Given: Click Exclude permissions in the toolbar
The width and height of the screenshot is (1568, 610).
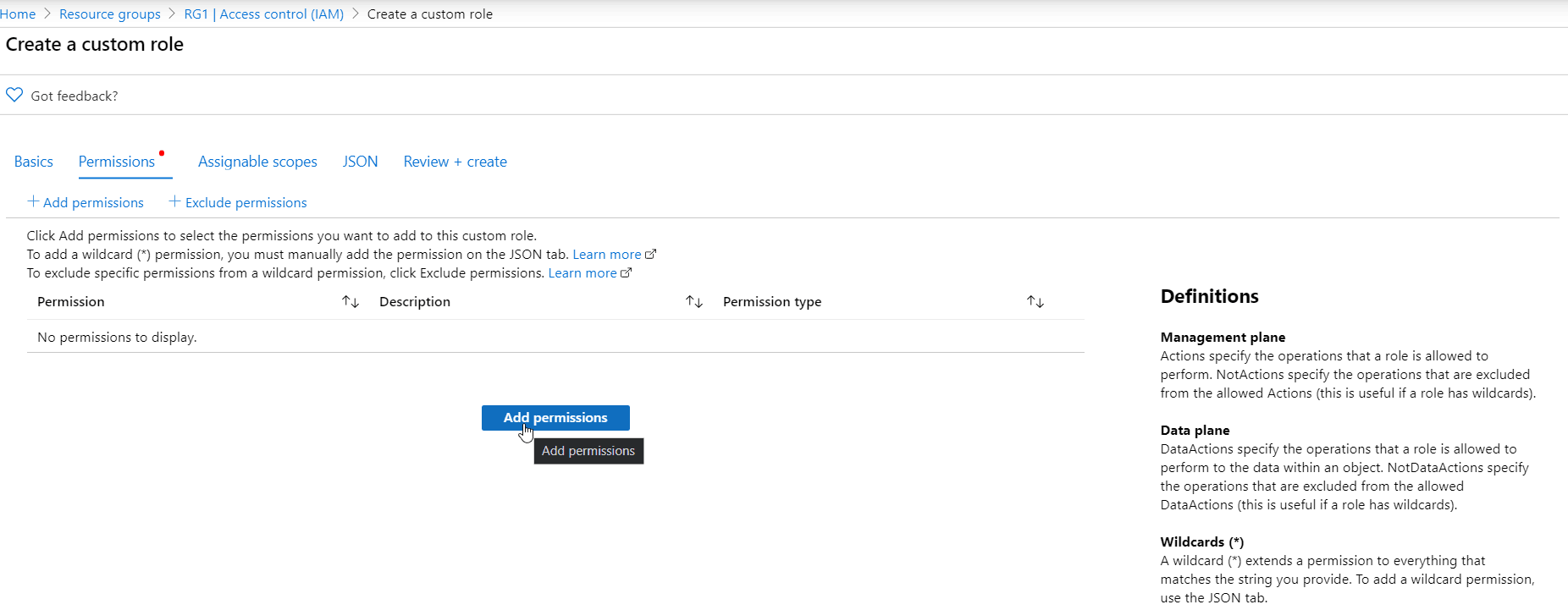Looking at the screenshot, I should (246, 203).
